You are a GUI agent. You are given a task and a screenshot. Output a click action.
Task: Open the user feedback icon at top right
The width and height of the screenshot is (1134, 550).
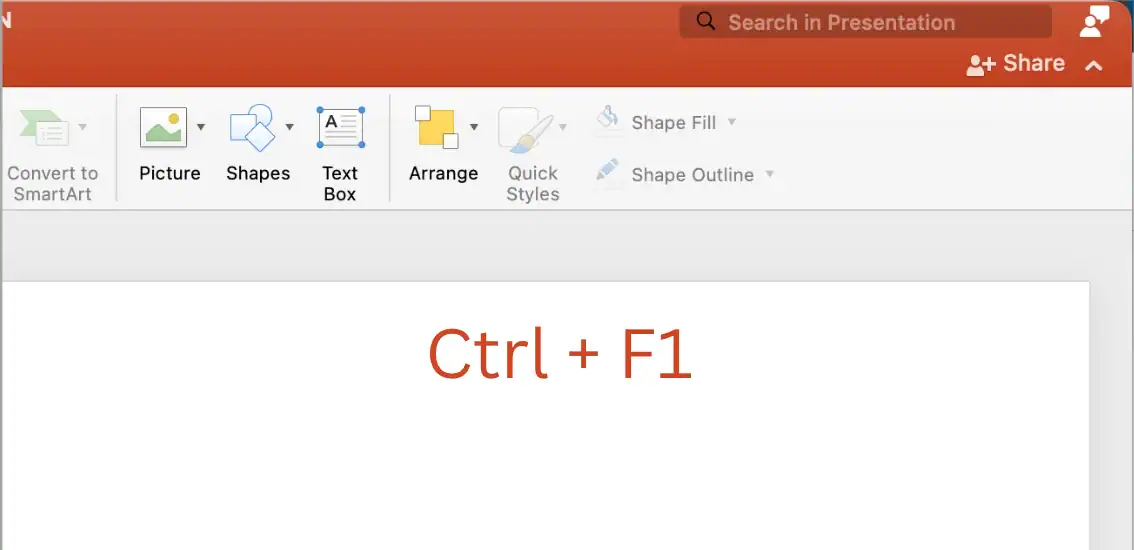[1094, 22]
